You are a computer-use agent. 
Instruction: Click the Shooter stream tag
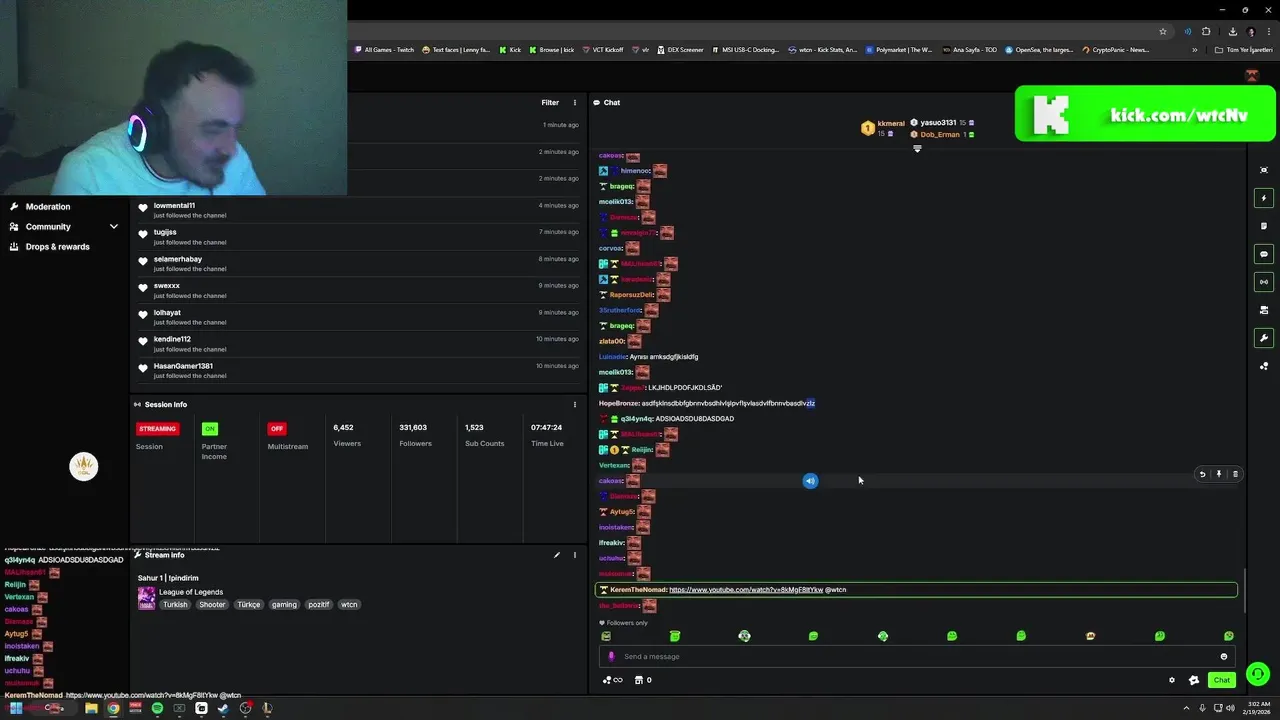click(212, 605)
